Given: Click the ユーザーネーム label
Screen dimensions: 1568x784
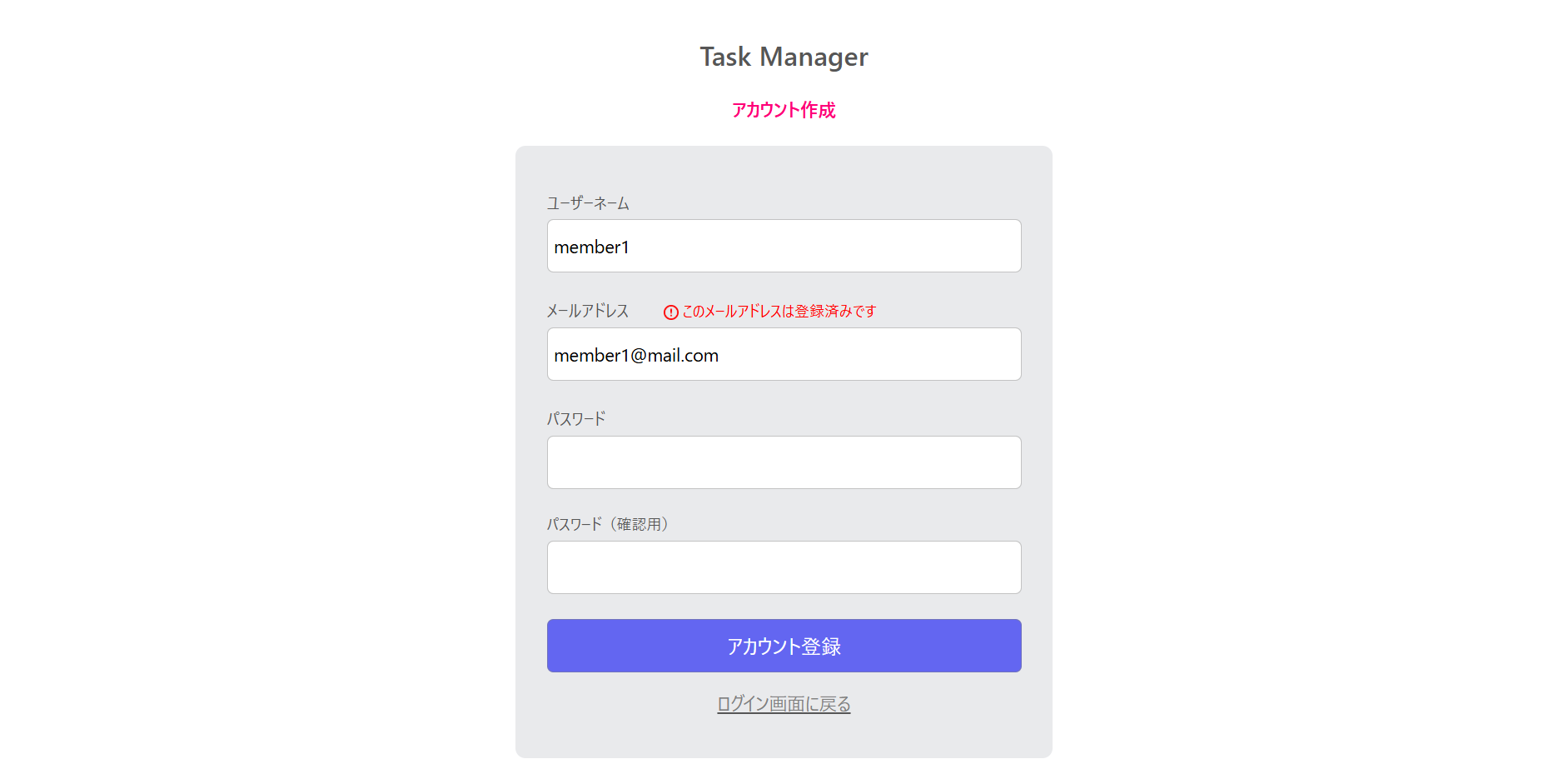Looking at the screenshot, I should [x=588, y=203].
